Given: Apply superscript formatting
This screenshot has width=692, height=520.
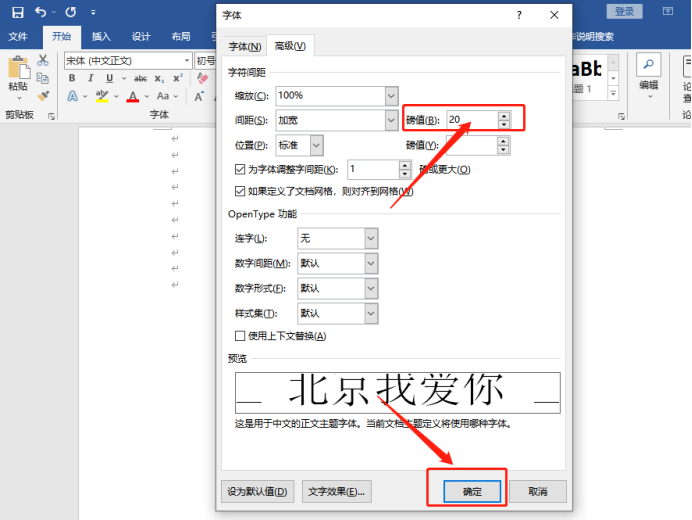Looking at the screenshot, I should [x=178, y=78].
